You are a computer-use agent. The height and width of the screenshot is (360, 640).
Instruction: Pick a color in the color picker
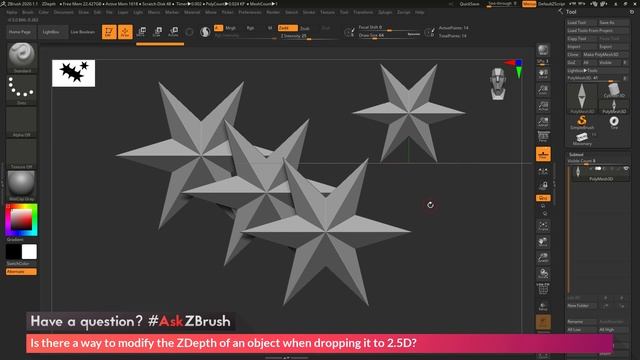pos(21,220)
